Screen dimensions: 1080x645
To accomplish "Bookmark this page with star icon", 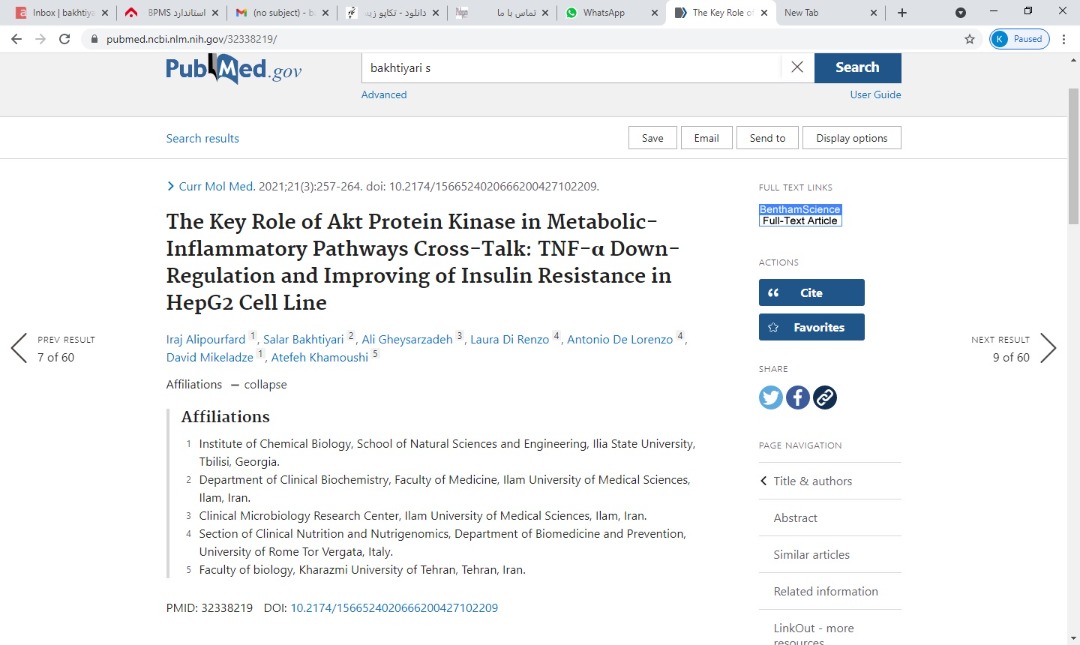I will [969, 39].
